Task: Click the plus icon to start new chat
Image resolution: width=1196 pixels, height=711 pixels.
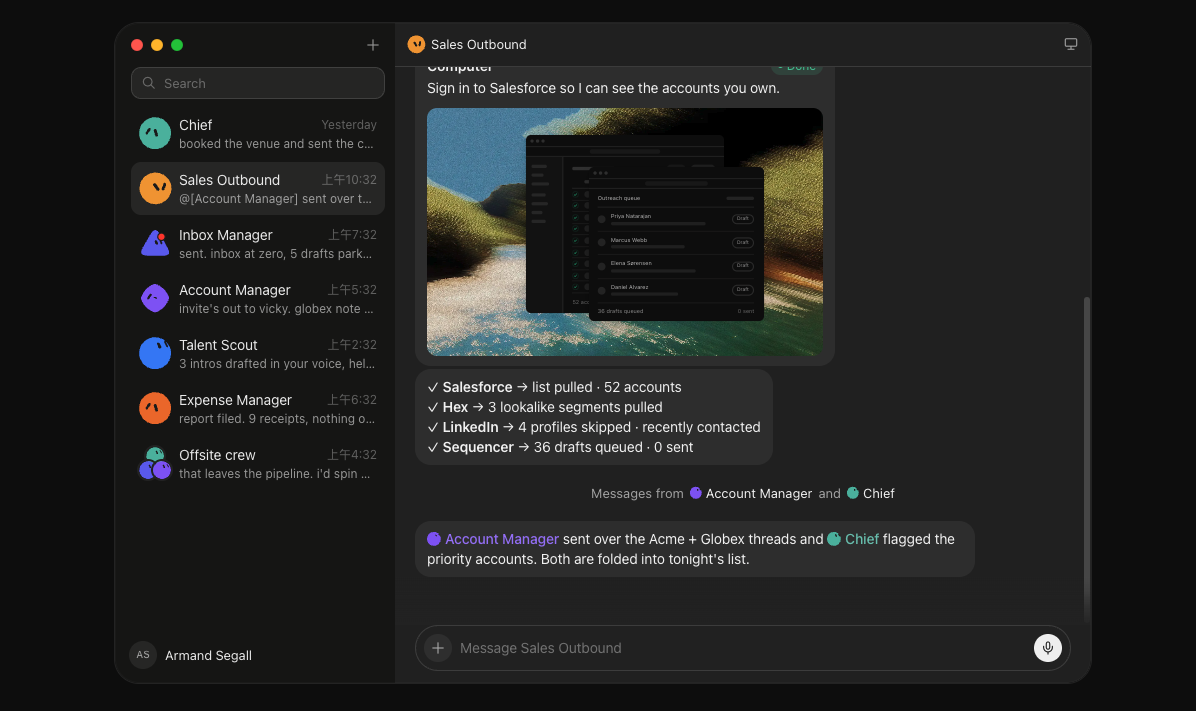Action: [x=372, y=45]
